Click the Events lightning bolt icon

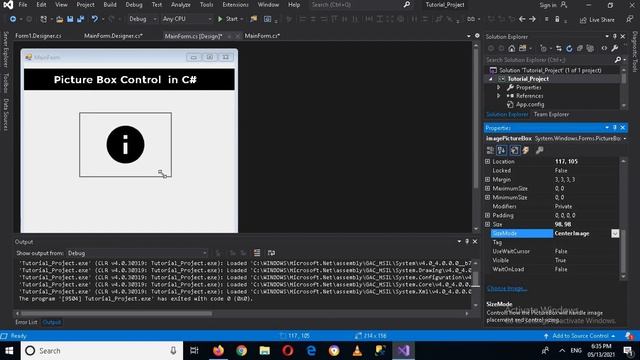click(526, 151)
